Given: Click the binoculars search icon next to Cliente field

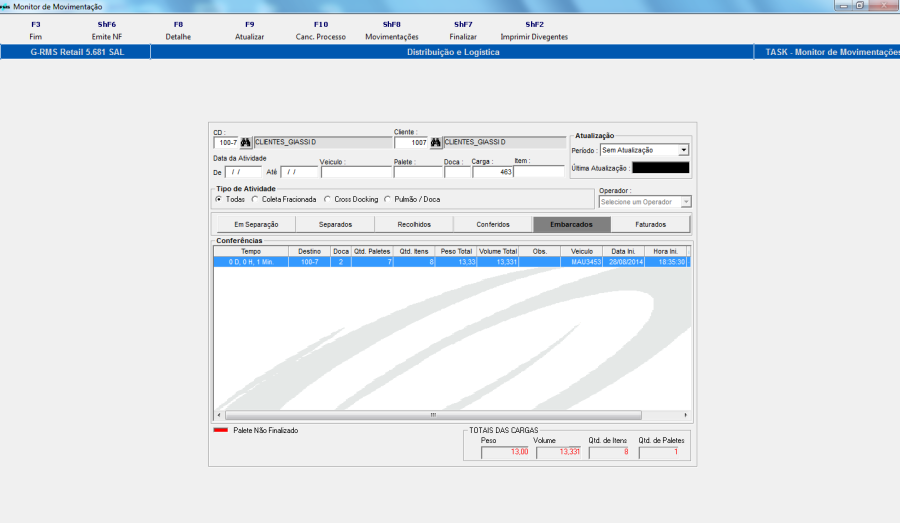Looking at the screenshot, I should point(436,142).
